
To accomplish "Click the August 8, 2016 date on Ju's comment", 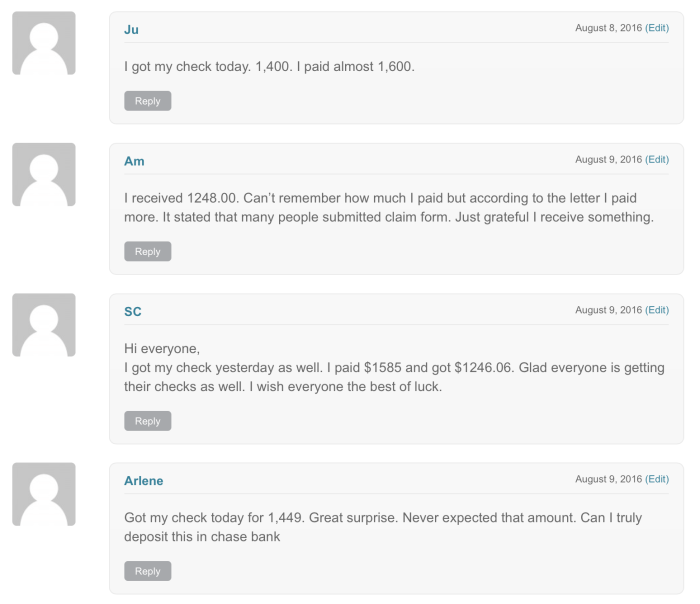I will (608, 28).
